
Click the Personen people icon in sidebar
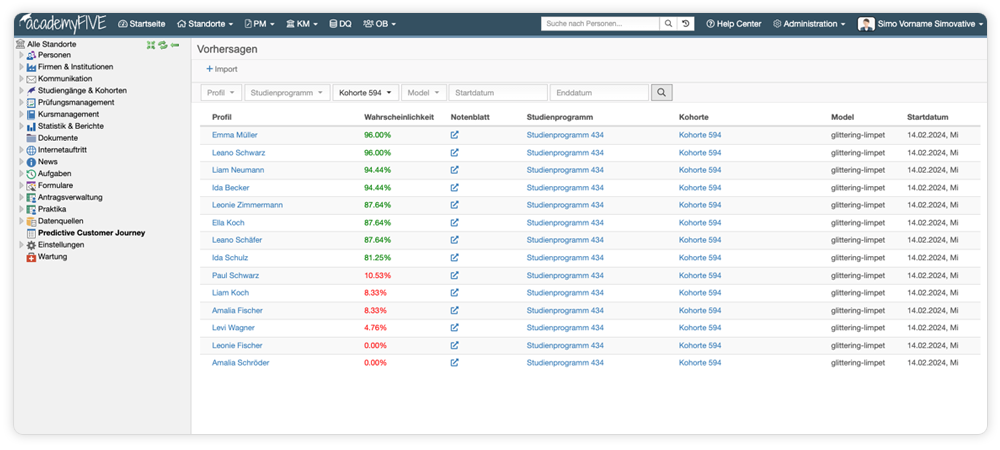click(31, 55)
